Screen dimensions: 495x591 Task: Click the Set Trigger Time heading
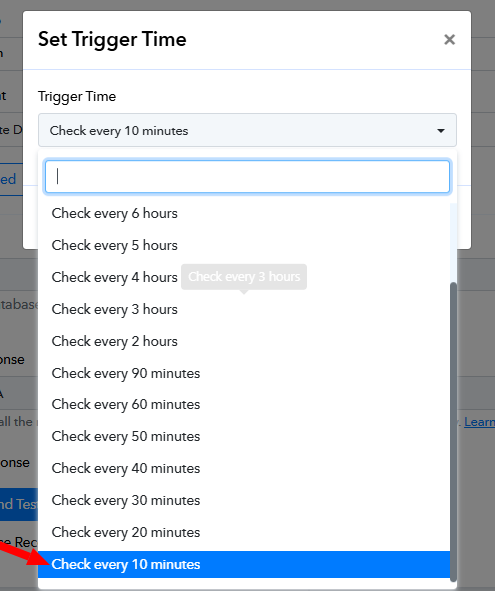(x=112, y=40)
